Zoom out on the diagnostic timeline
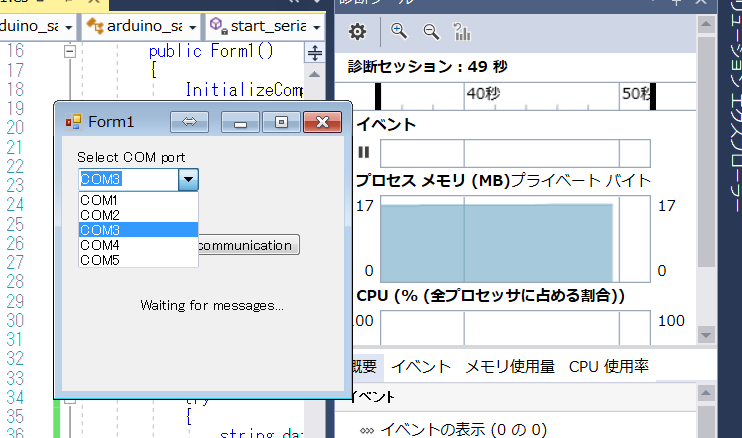The image size is (742, 438). tap(431, 32)
